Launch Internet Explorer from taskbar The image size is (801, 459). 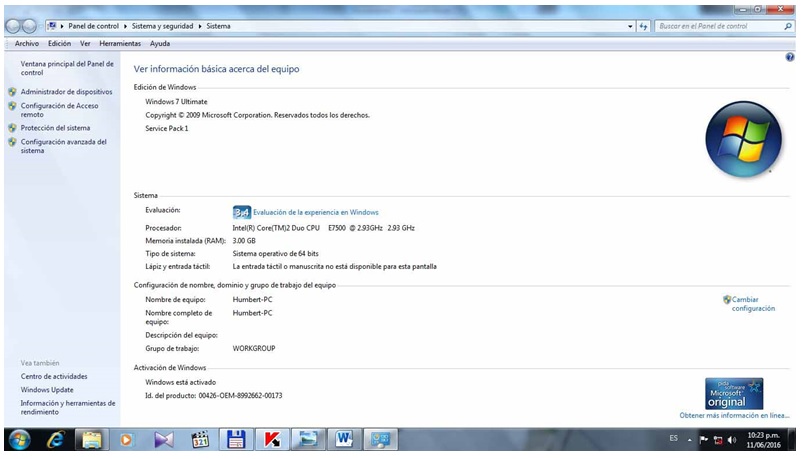[55, 440]
